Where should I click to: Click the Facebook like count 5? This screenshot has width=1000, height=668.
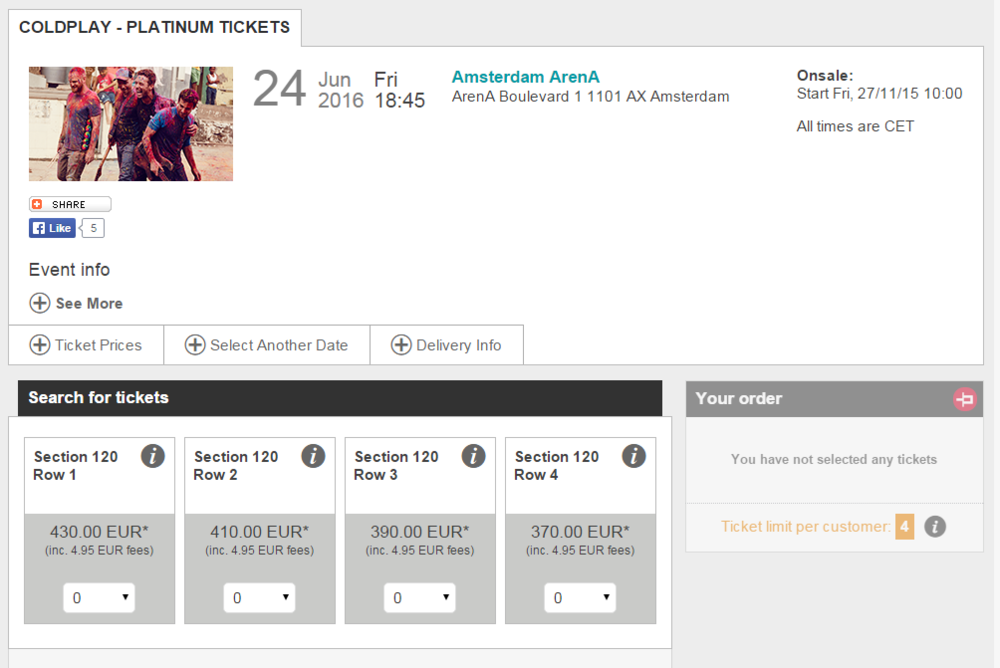(x=93, y=228)
